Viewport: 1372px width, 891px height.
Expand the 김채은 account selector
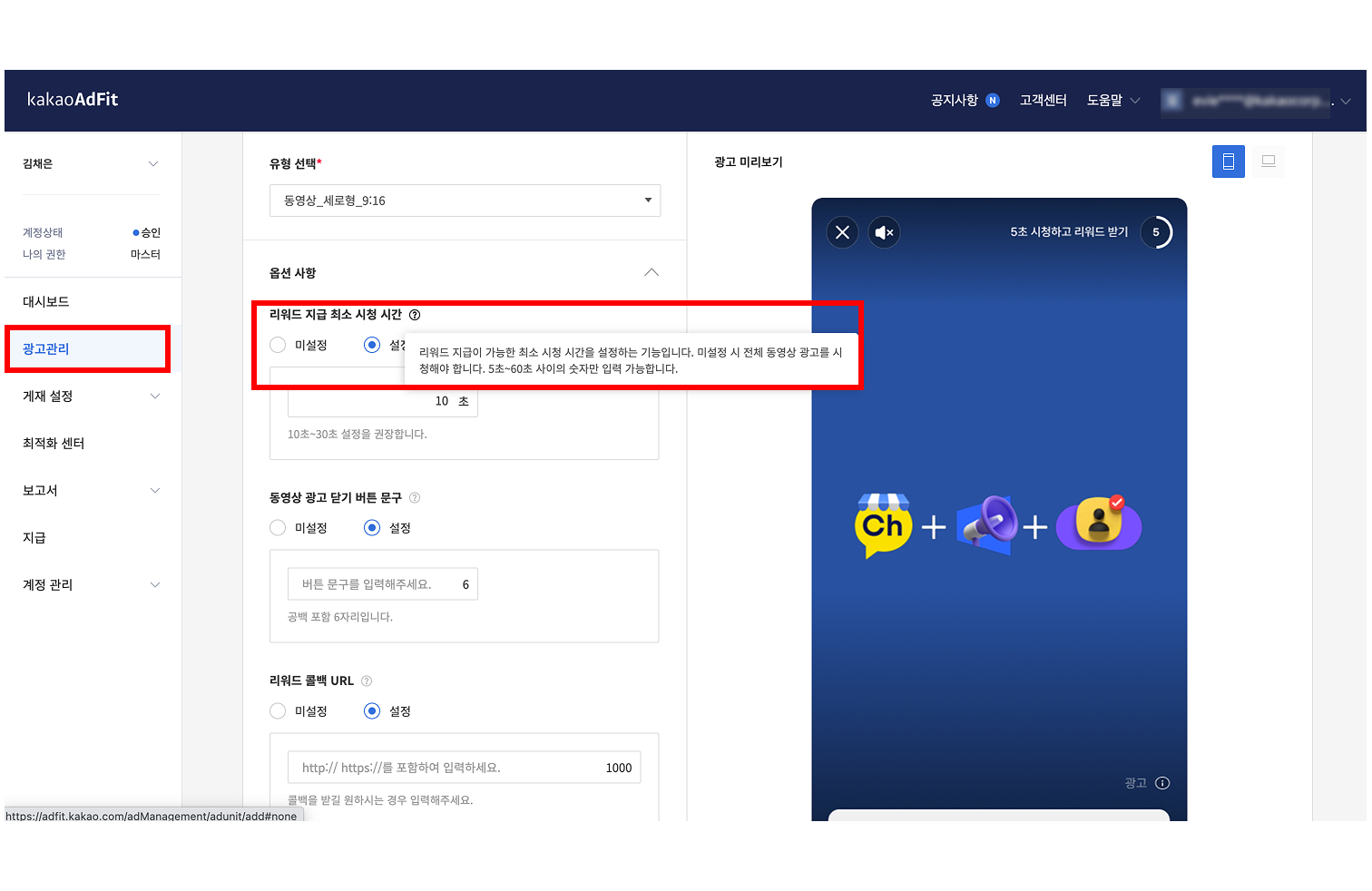pyautogui.click(x=91, y=163)
